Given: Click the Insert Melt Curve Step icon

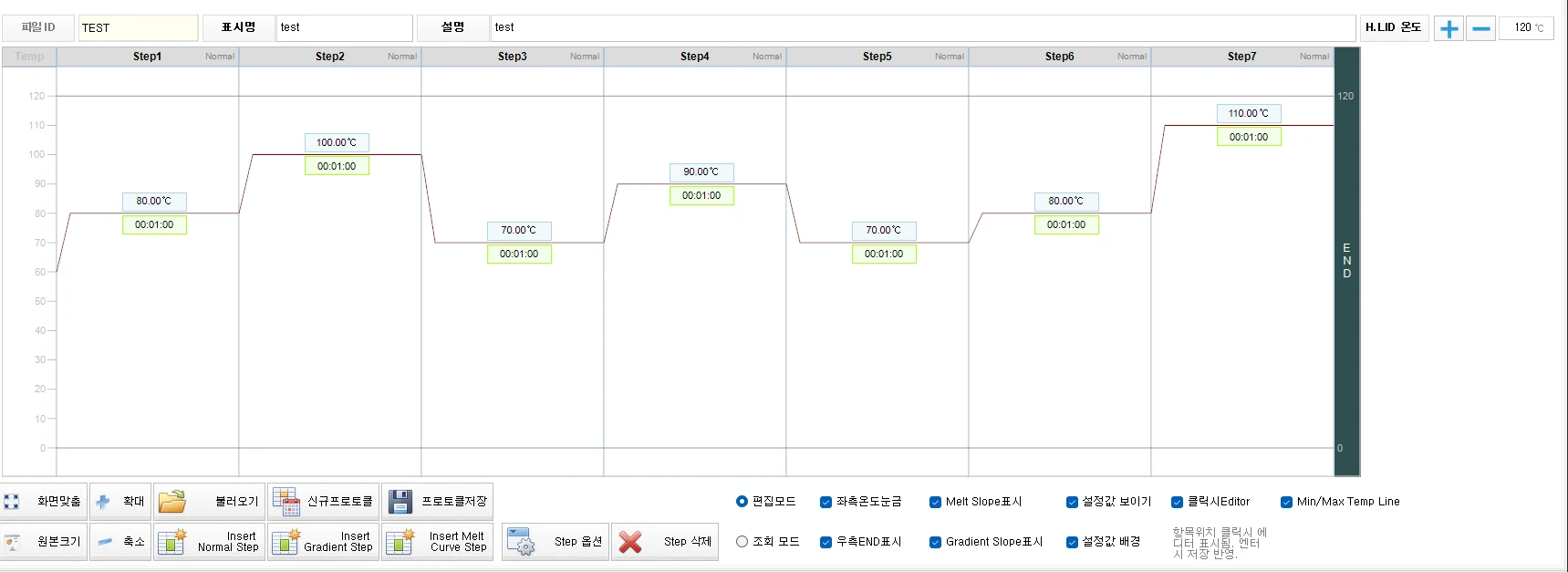Looking at the screenshot, I should tap(400, 542).
